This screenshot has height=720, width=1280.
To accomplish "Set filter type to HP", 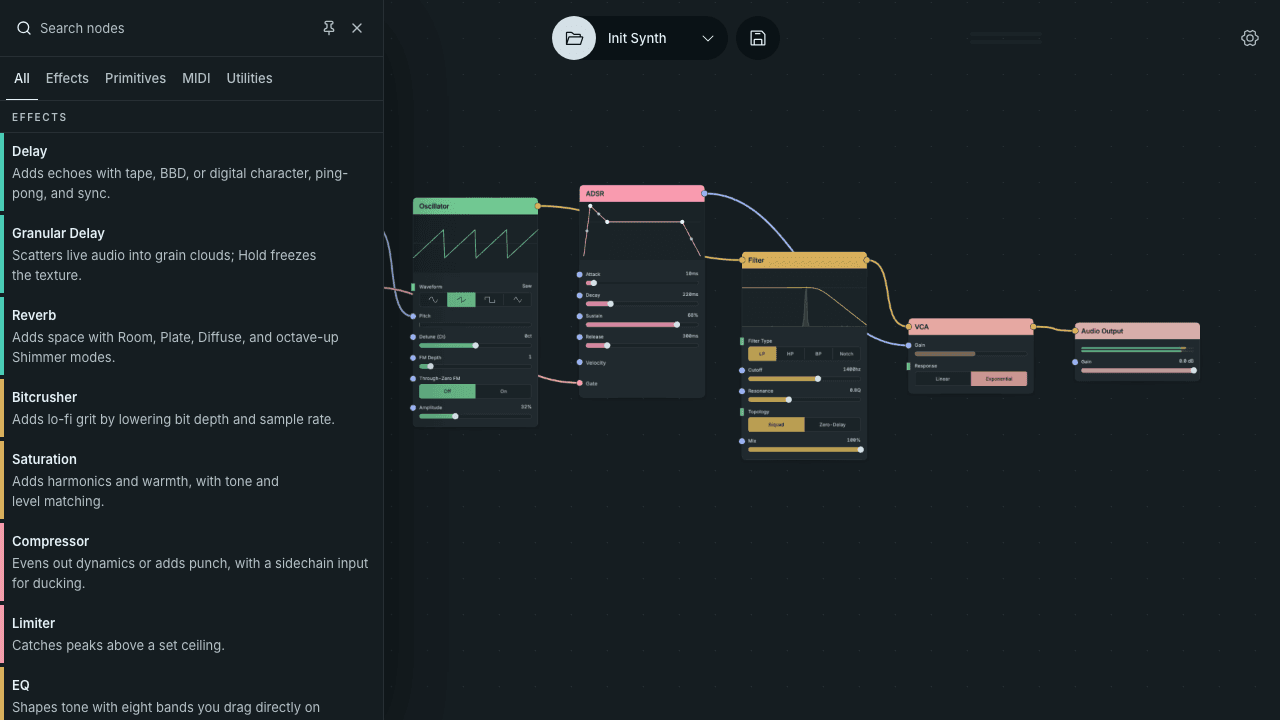I will click(x=790, y=353).
